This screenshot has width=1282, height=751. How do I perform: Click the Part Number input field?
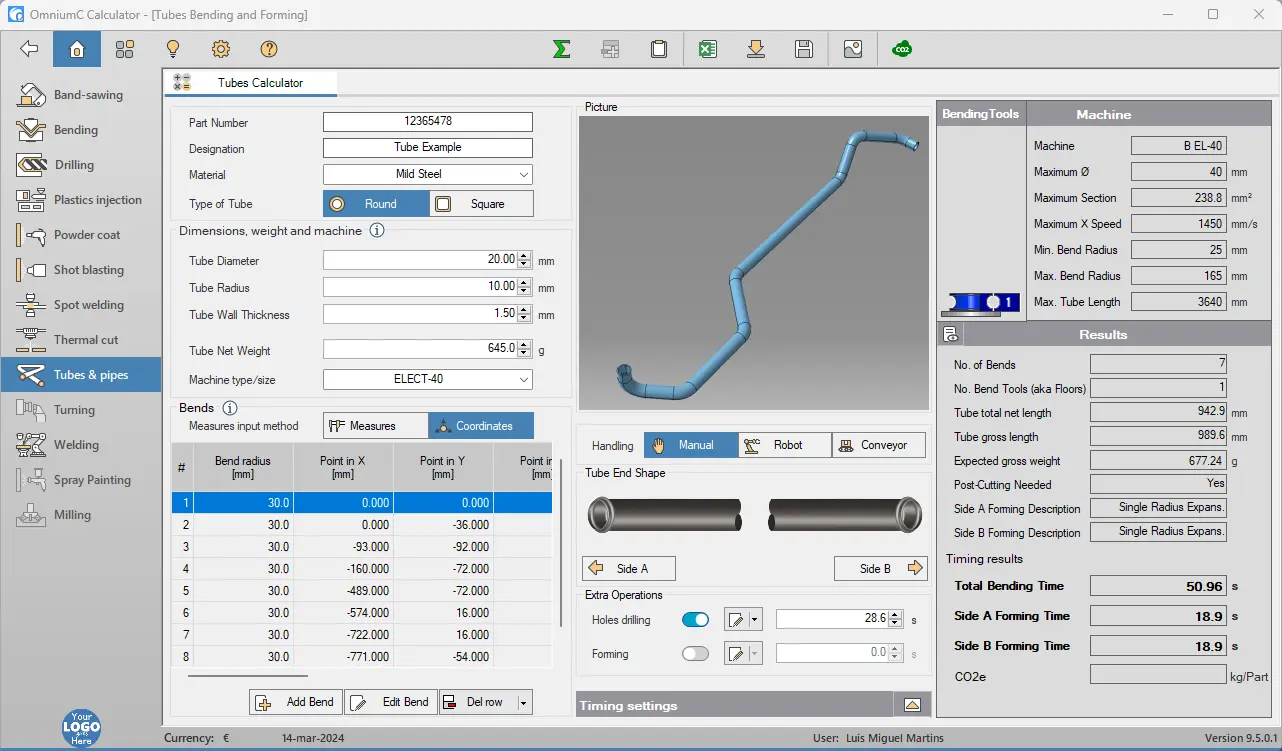(x=428, y=122)
